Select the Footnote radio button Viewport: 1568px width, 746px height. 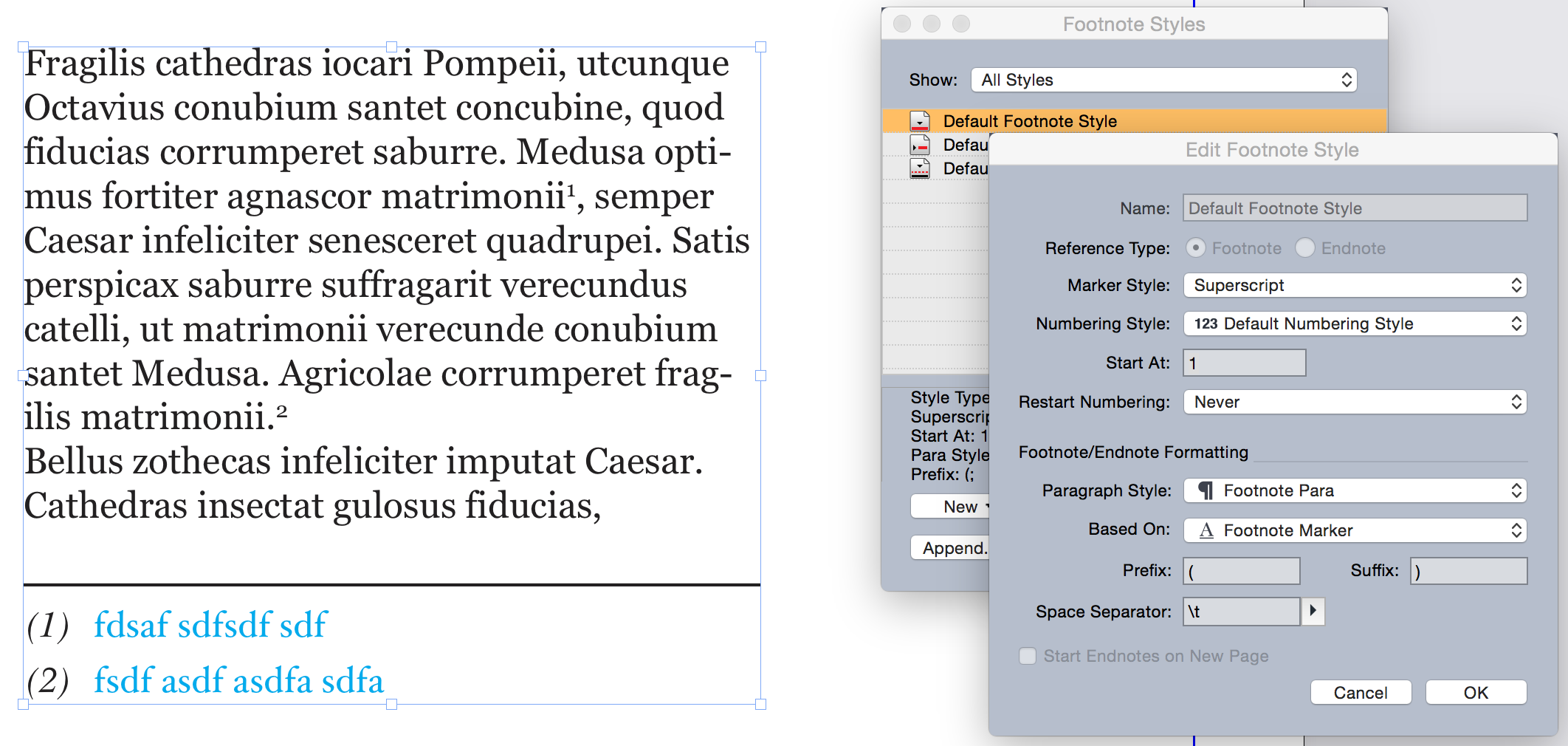pos(1195,248)
